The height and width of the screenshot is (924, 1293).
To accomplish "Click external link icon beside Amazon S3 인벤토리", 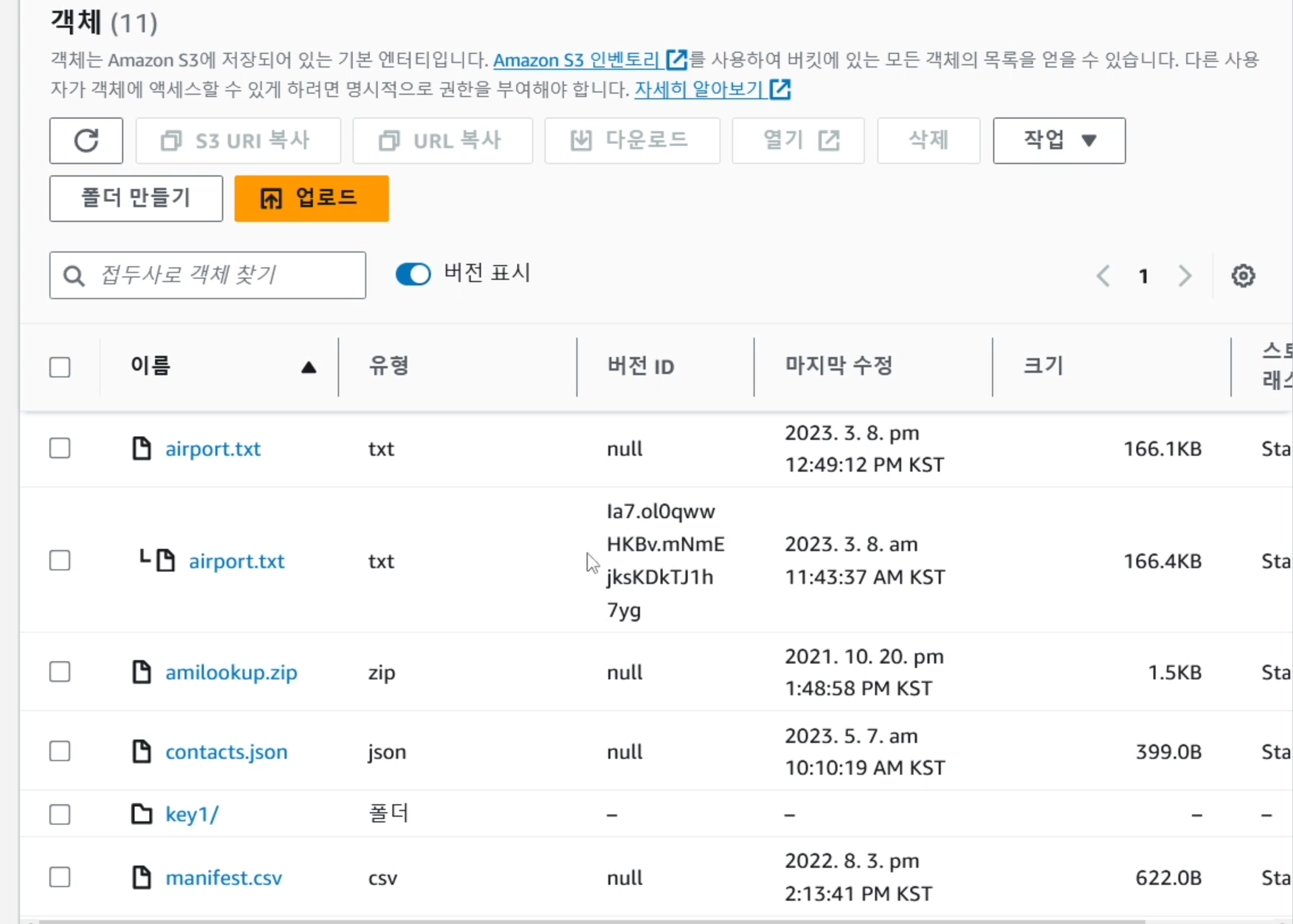I will pyautogui.click(x=677, y=60).
